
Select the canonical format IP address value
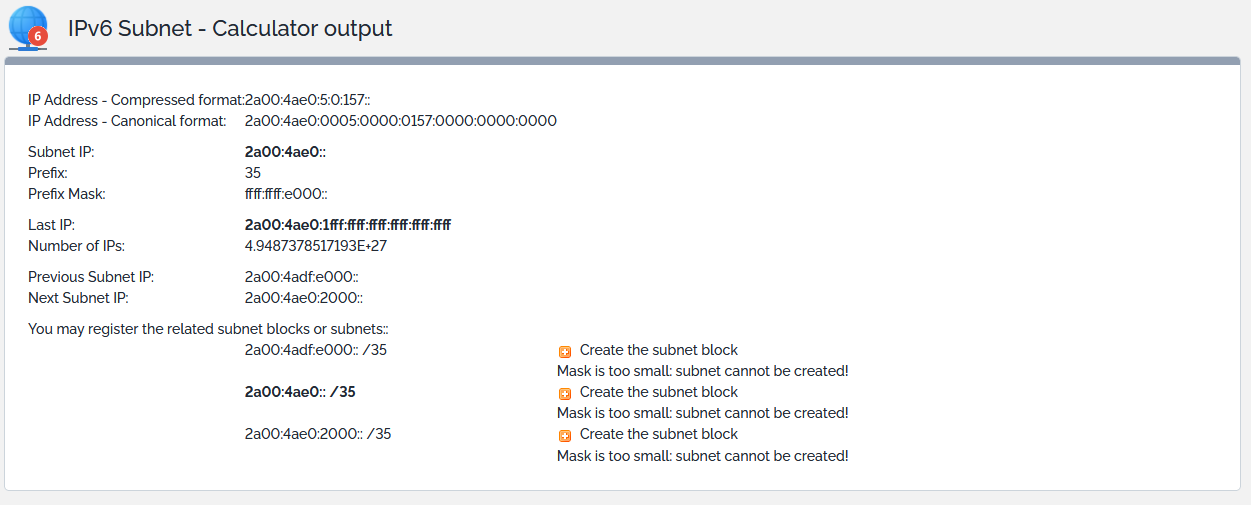tap(400, 121)
